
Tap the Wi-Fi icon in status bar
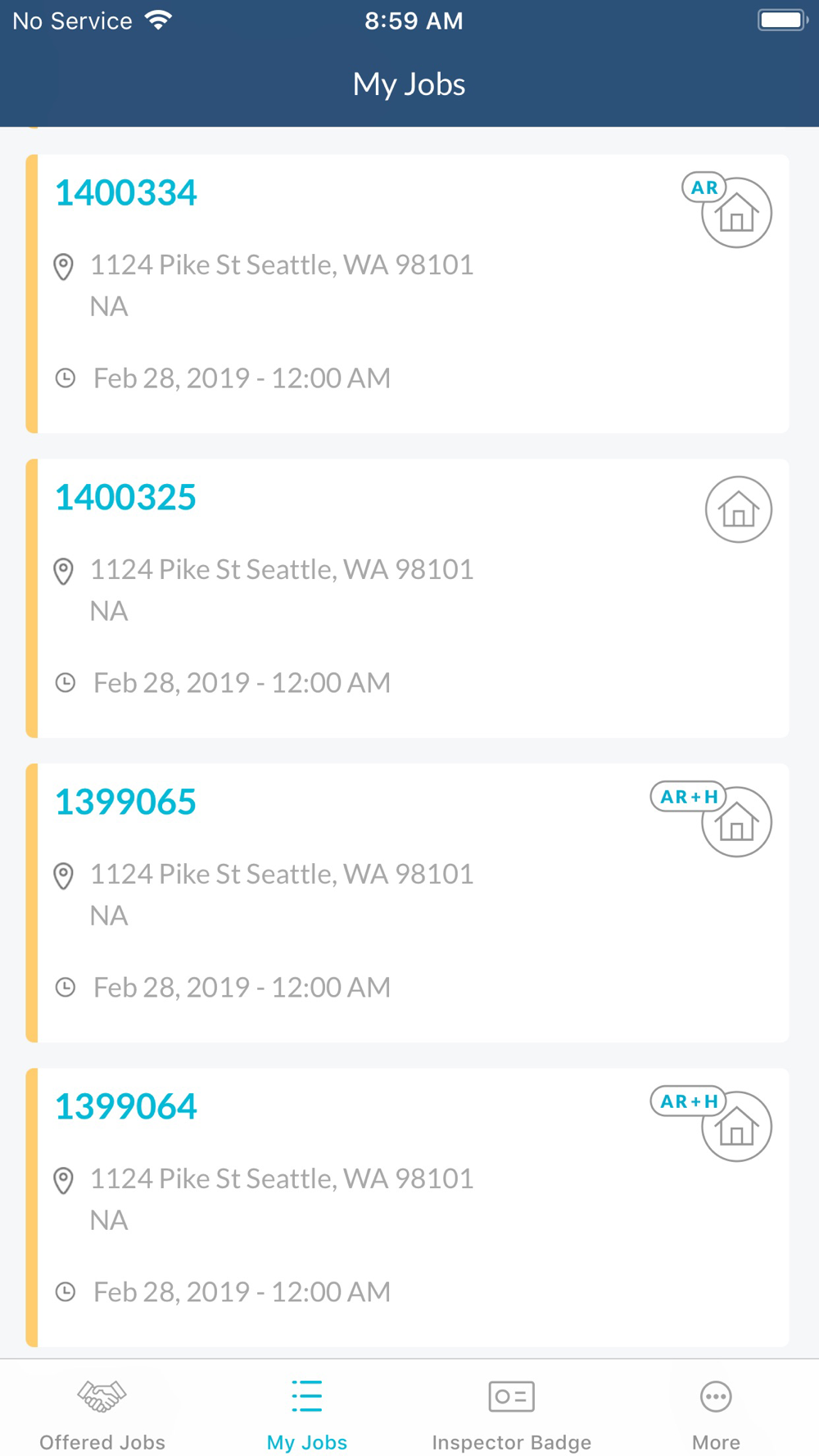[158, 20]
